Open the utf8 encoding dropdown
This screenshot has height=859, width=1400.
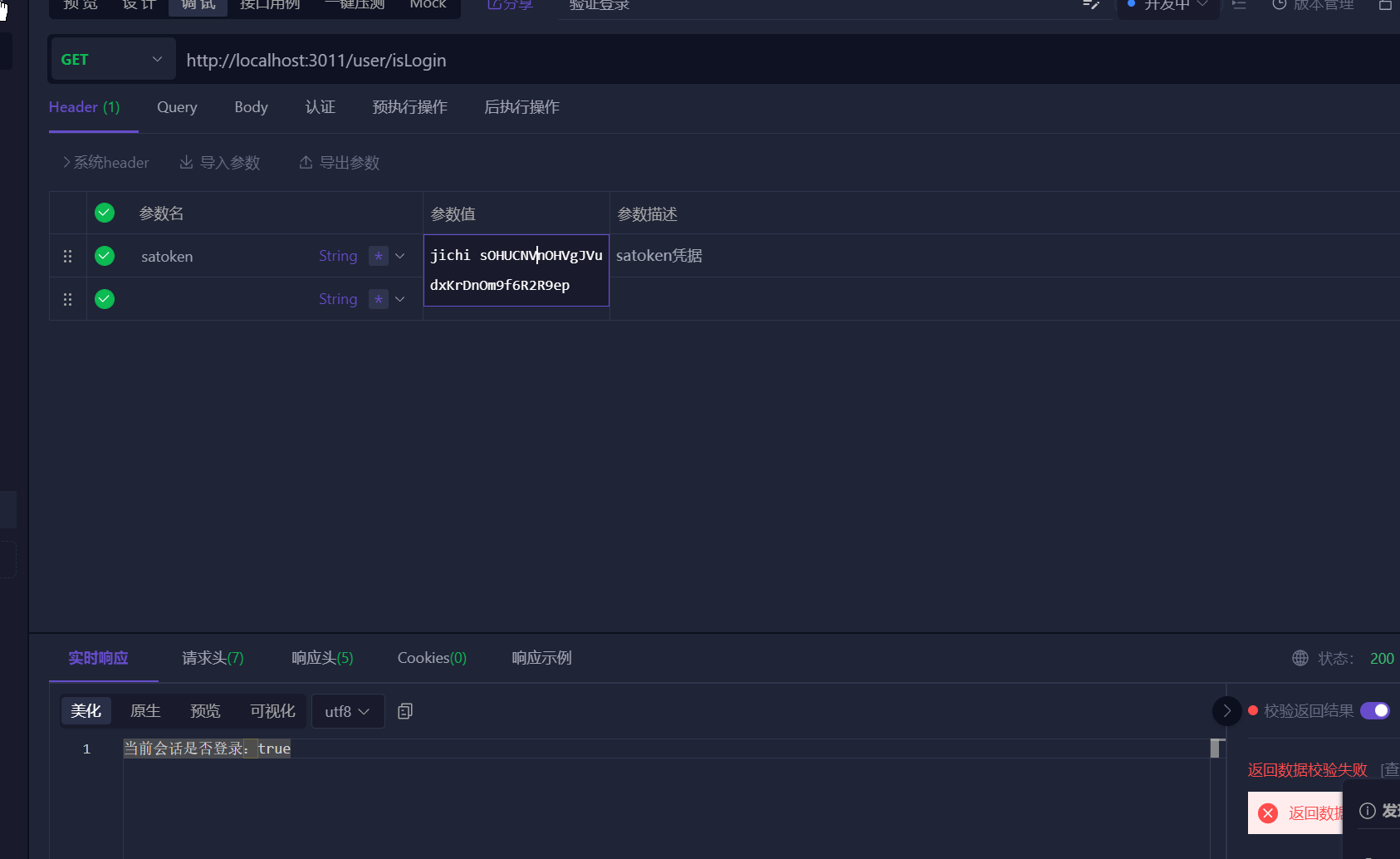tap(348, 711)
